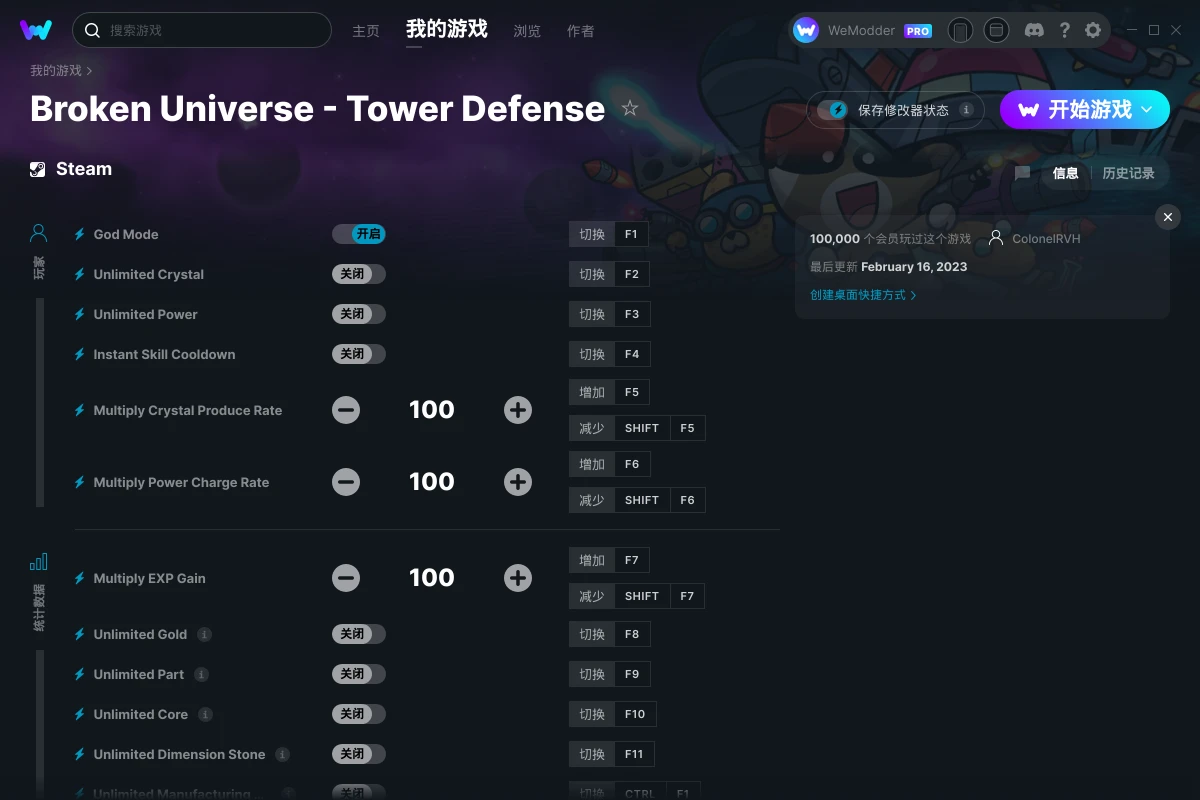Click the 我的游戏 breadcrumb link
1200x800 pixels.
click(56, 70)
